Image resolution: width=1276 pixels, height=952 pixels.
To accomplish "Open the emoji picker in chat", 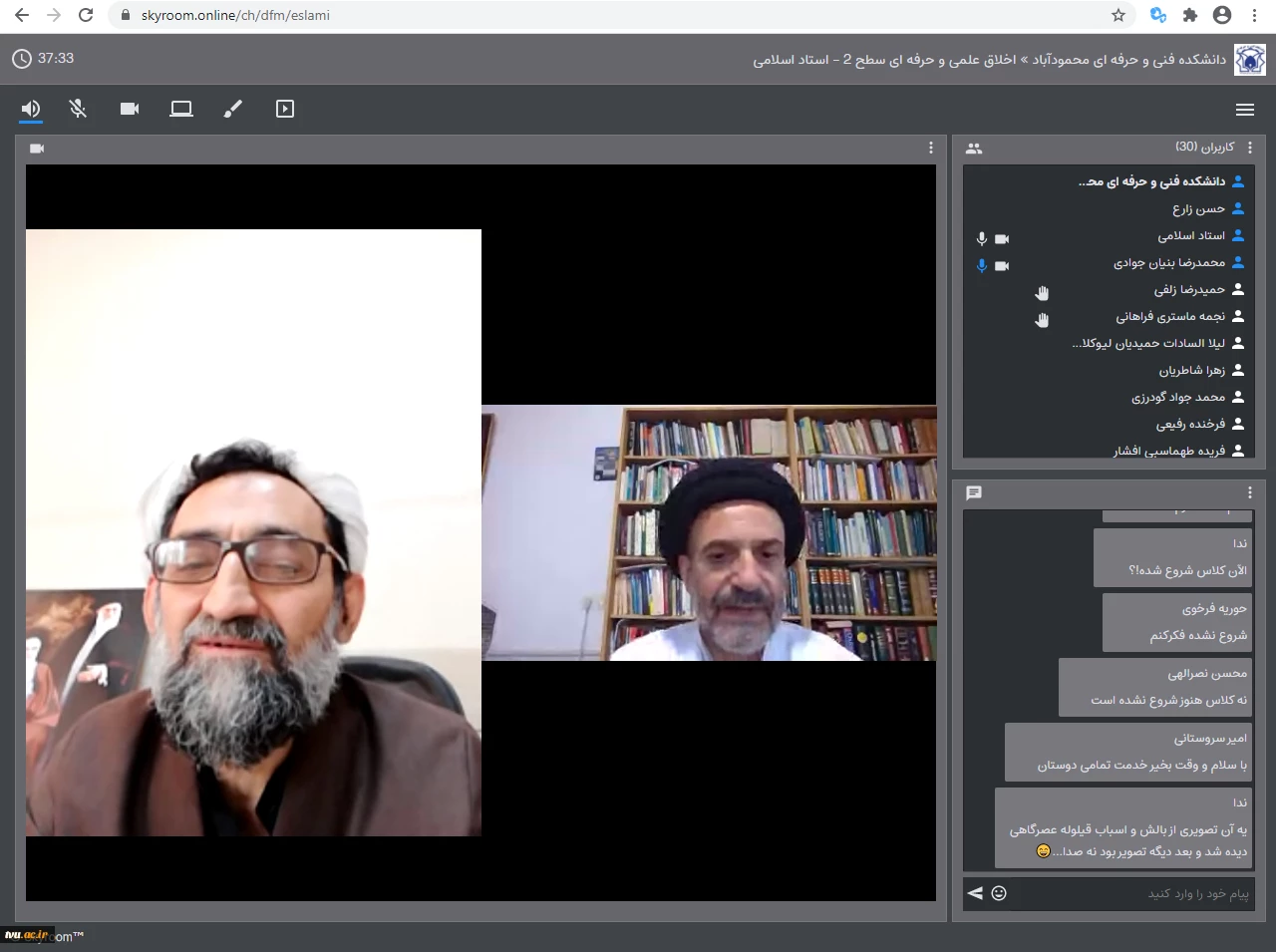I will tap(999, 893).
